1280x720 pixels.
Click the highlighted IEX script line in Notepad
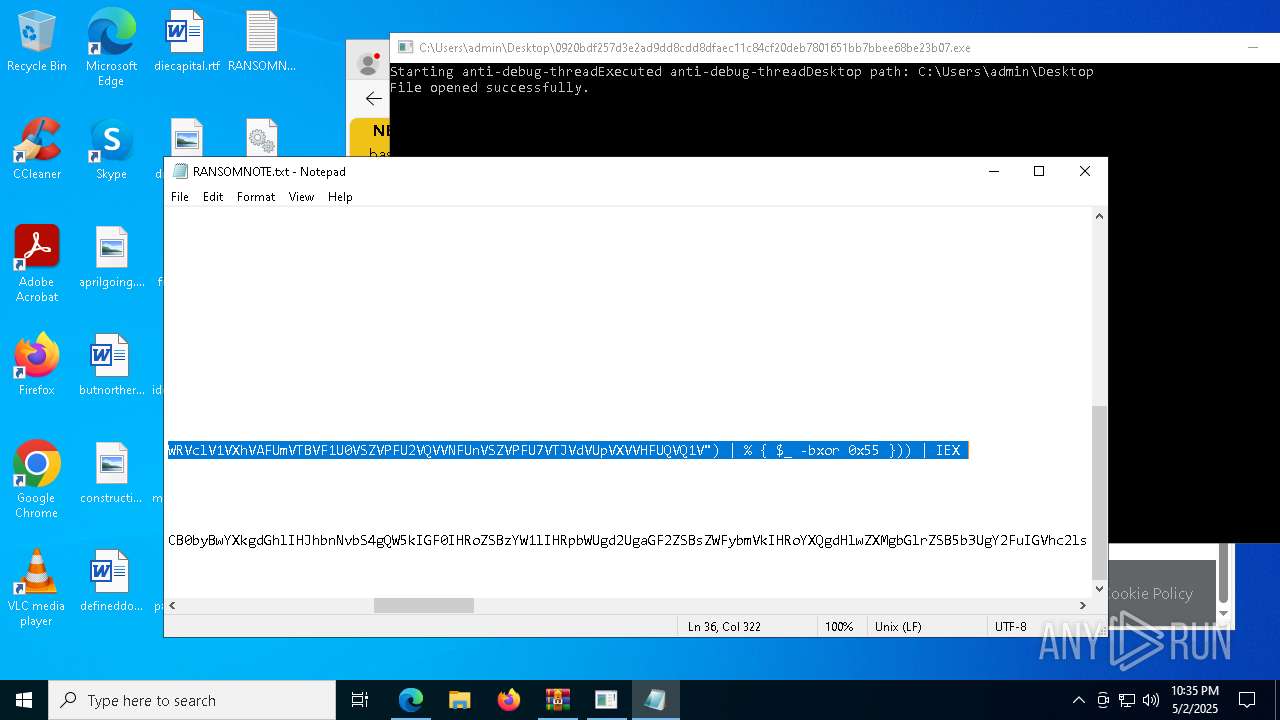pyautogui.click(x=568, y=450)
